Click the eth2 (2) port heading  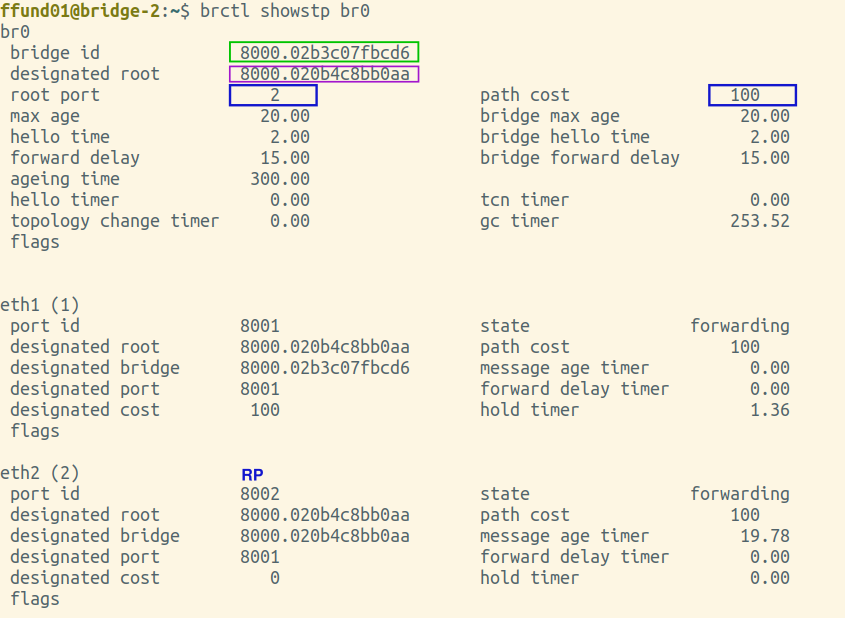(40, 473)
